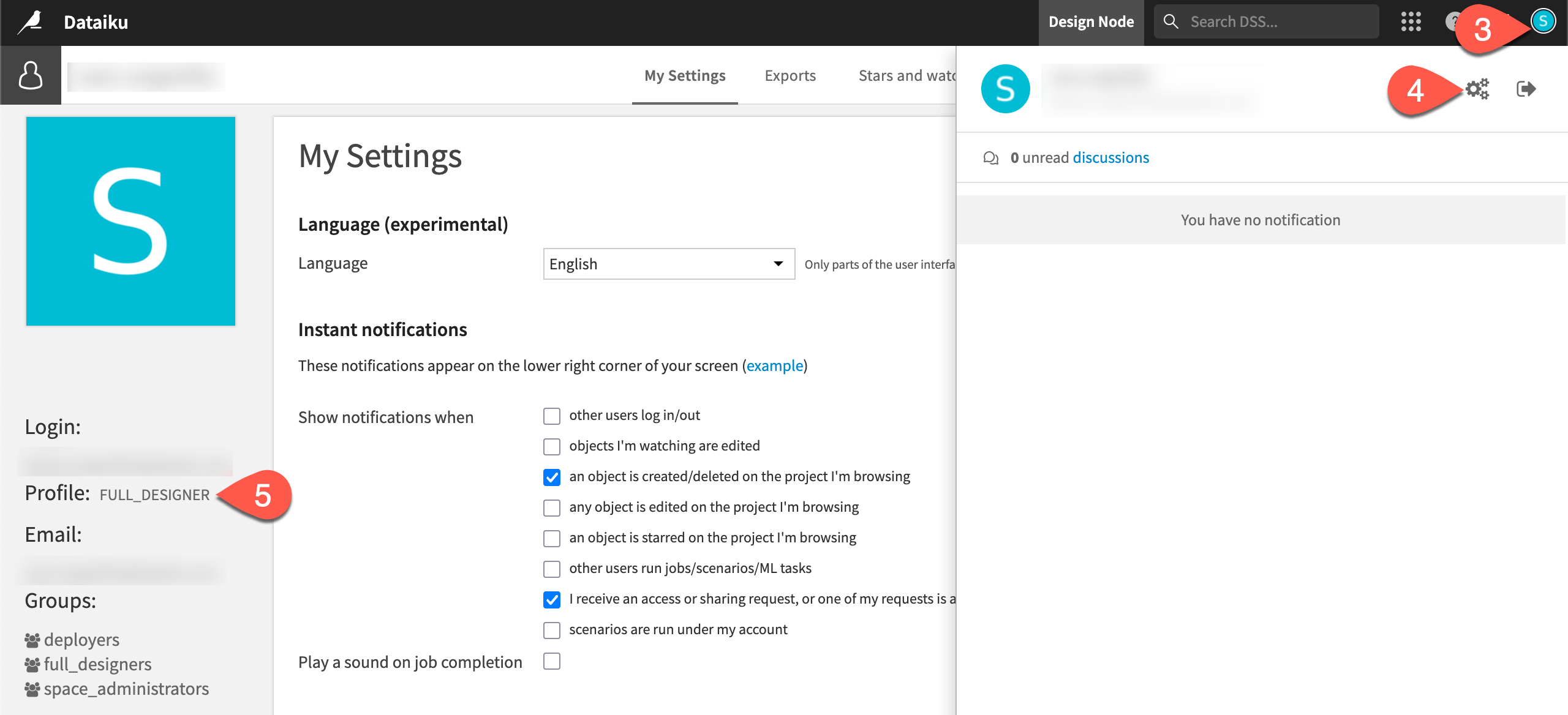Screen dimensions: 1568x715
Task: Open the Language dropdown
Action: click(669, 264)
